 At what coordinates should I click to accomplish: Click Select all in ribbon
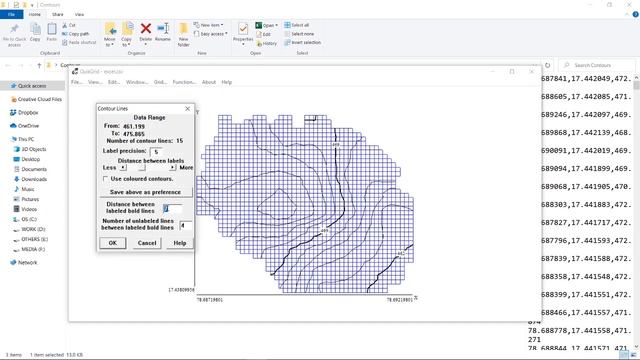(296, 25)
